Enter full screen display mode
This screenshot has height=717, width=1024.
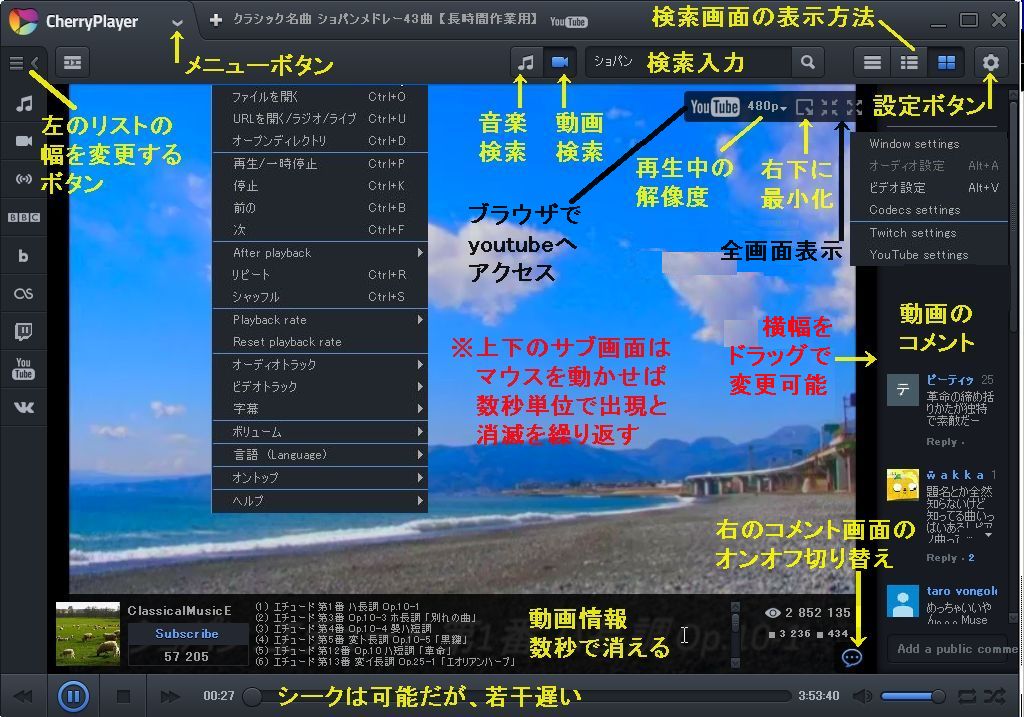pos(854,108)
